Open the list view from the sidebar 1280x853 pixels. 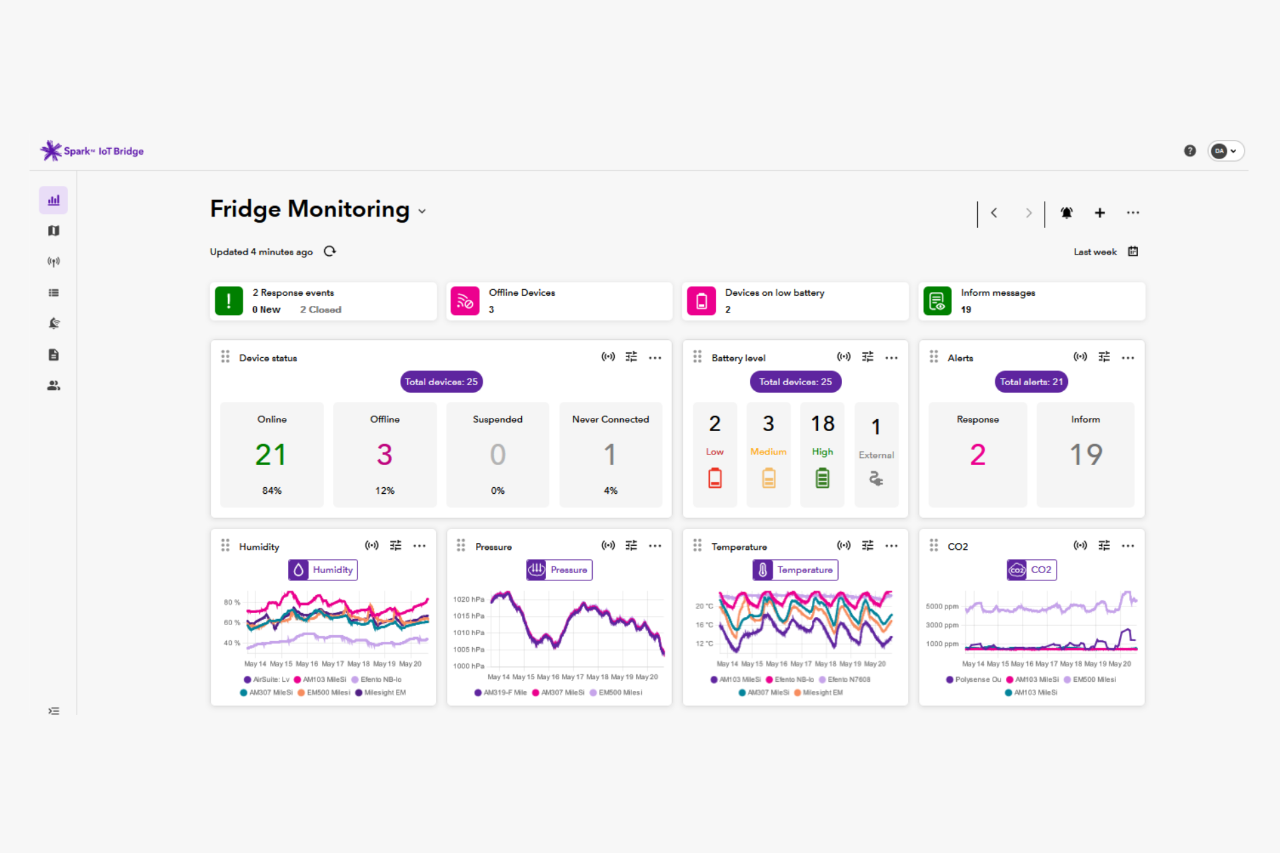(x=53, y=292)
